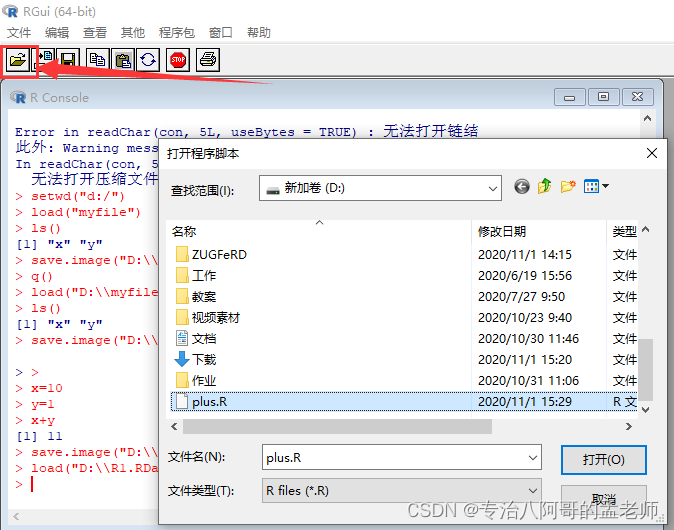Create a new folder icon
Viewport: 674px width, 530px height.
568,186
